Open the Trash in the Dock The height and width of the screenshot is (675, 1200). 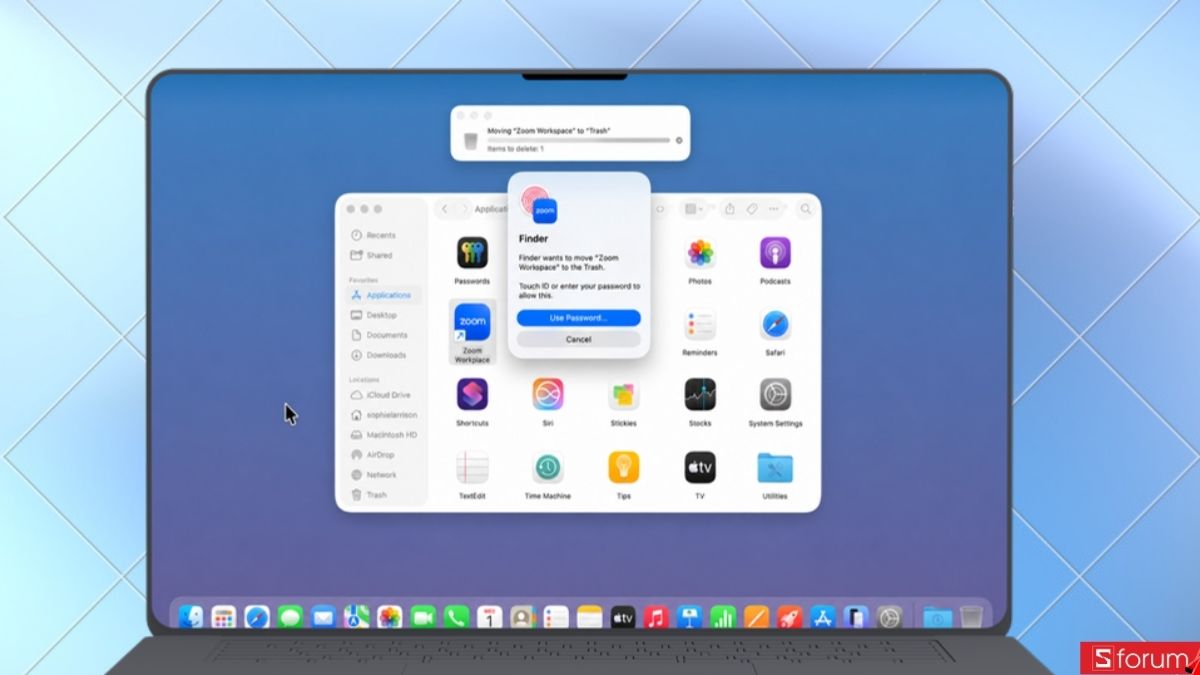coord(970,617)
